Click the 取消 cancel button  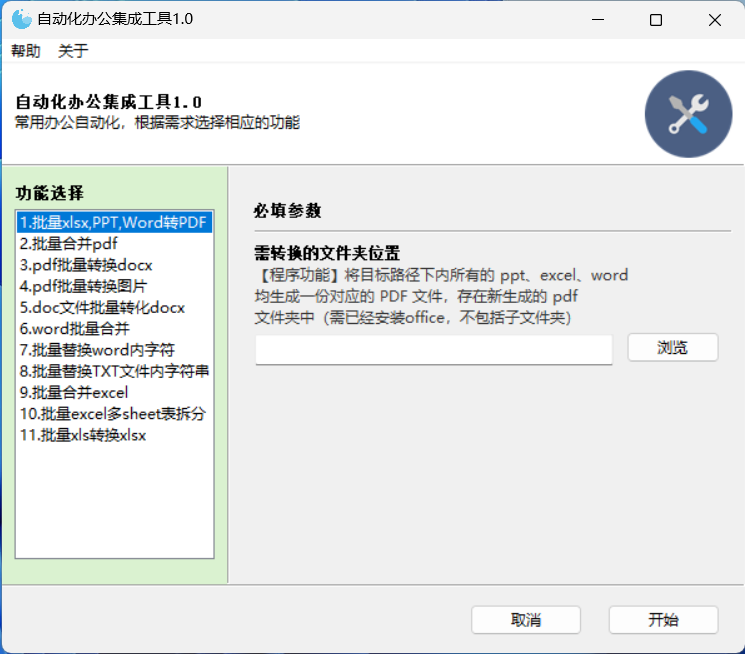(x=526, y=620)
